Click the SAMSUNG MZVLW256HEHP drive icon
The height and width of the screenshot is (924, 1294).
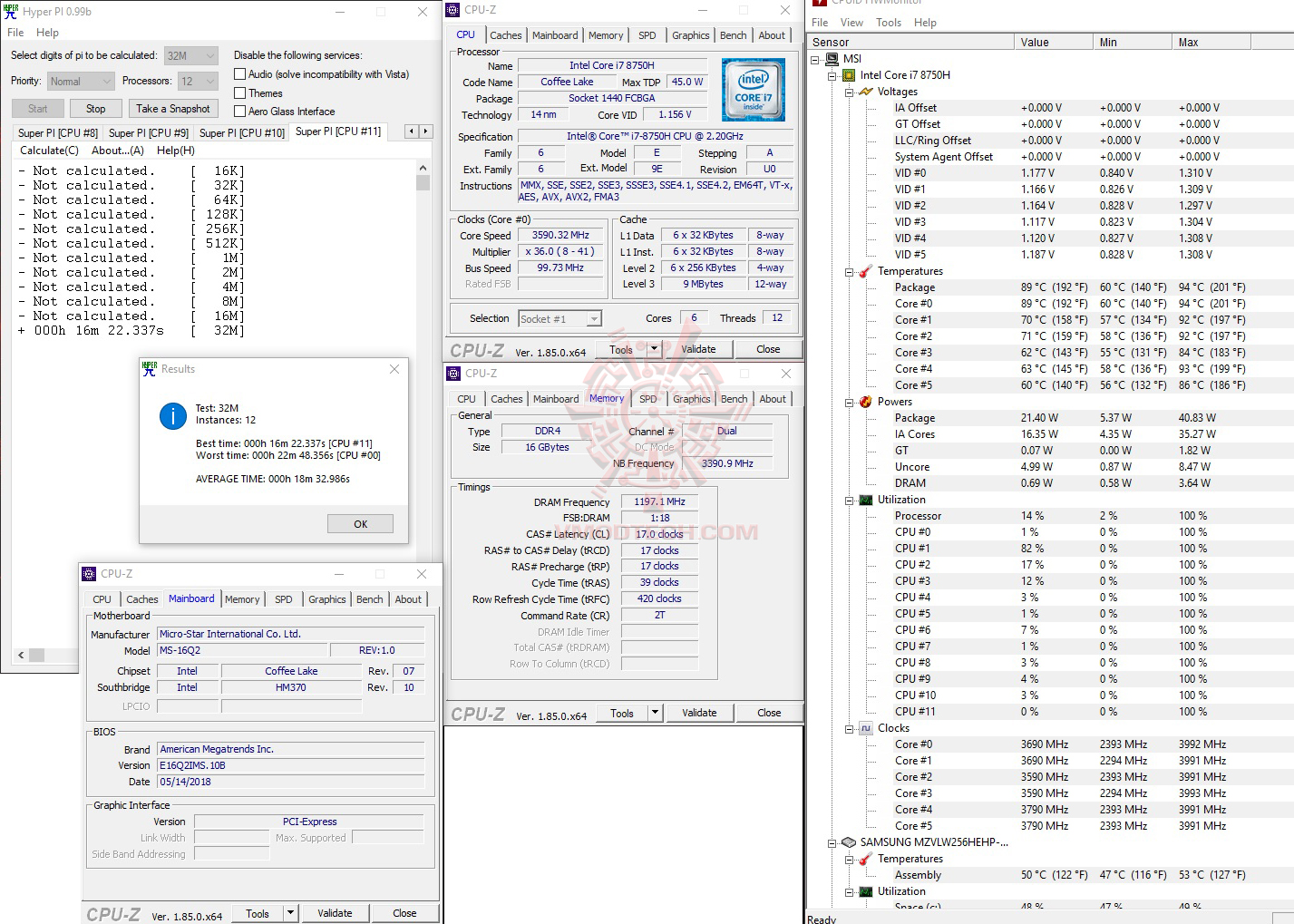tap(849, 842)
